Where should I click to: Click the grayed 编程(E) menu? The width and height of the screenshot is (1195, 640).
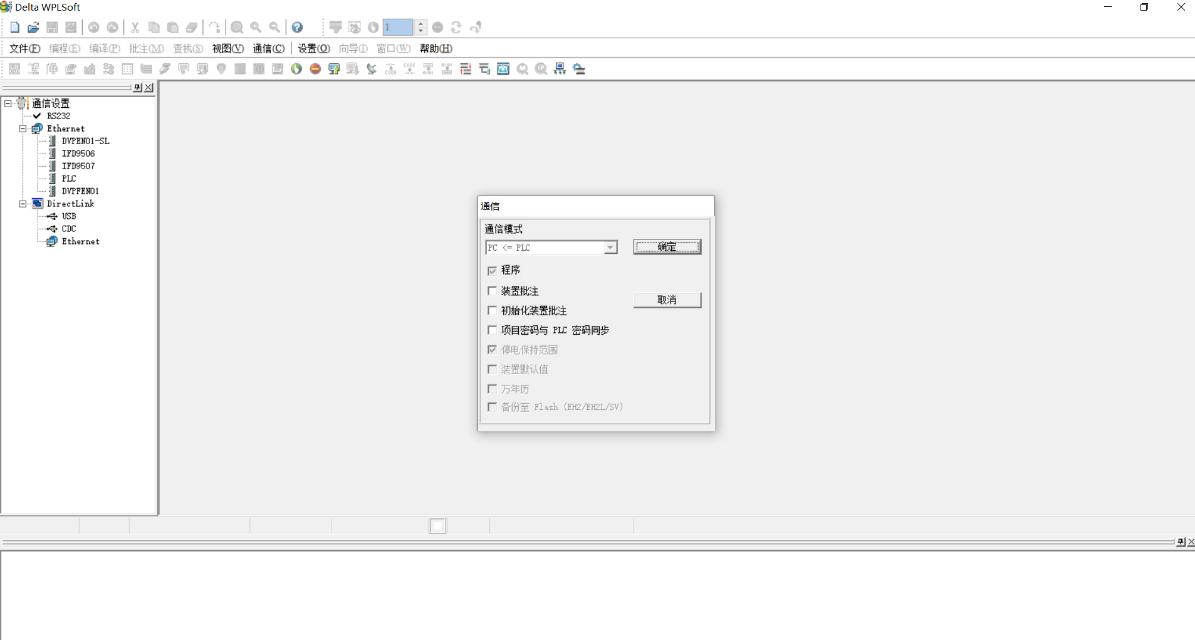(x=64, y=48)
